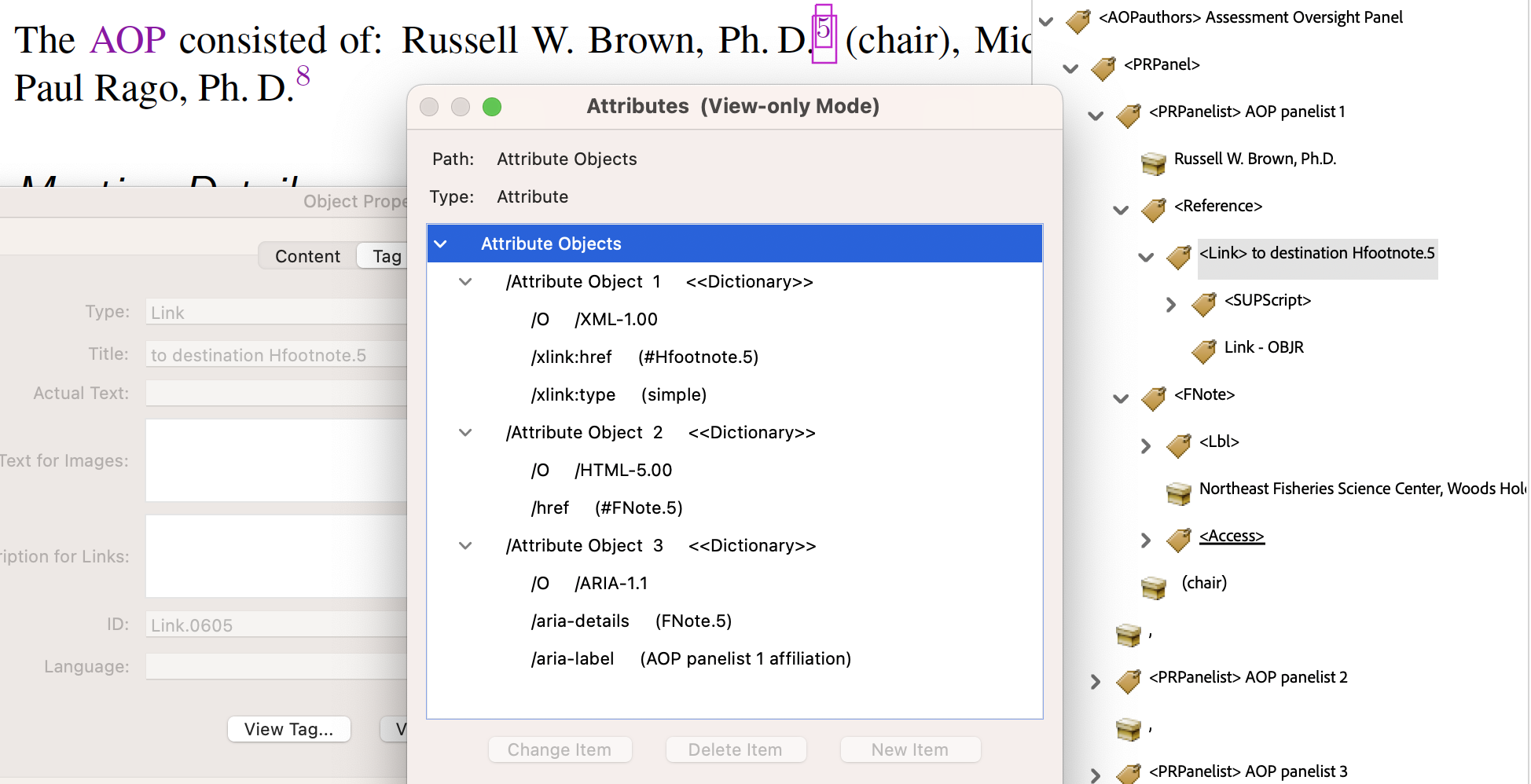Click the Access tag icon
This screenshot has height=784, width=1531.
pos(1178,539)
